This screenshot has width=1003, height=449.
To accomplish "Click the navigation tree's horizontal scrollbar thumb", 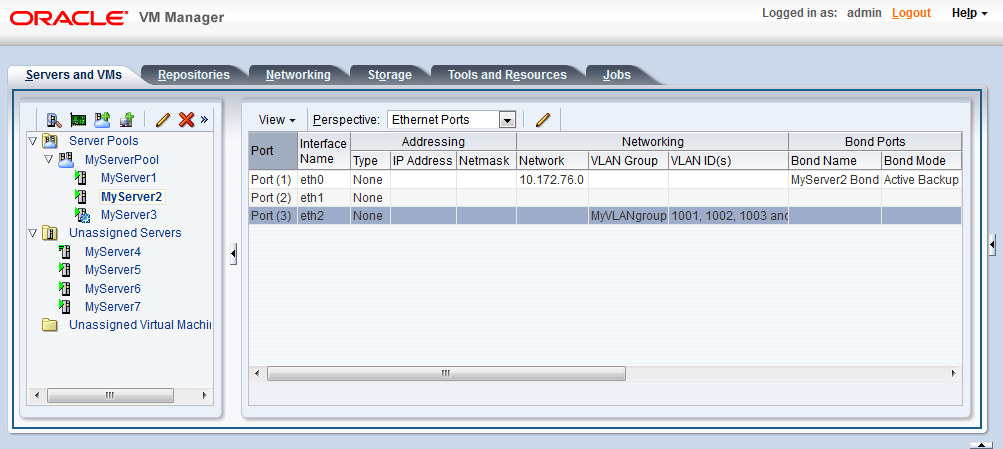I will 110,395.
